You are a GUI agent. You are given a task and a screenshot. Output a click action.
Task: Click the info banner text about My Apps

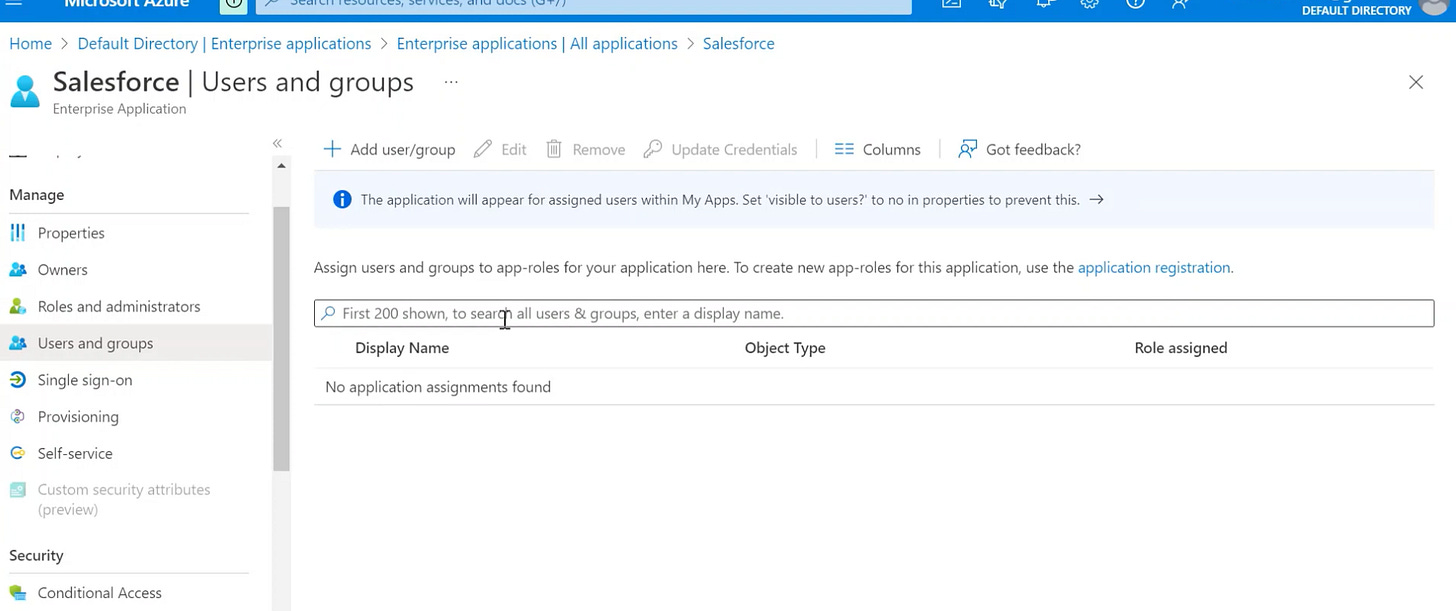[720, 199]
